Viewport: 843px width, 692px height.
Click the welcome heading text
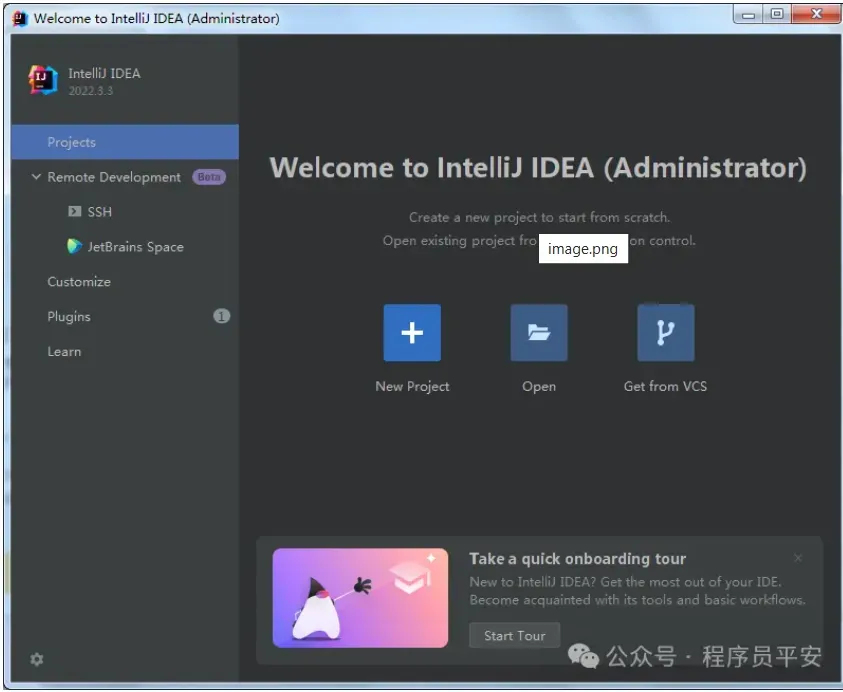tap(538, 167)
